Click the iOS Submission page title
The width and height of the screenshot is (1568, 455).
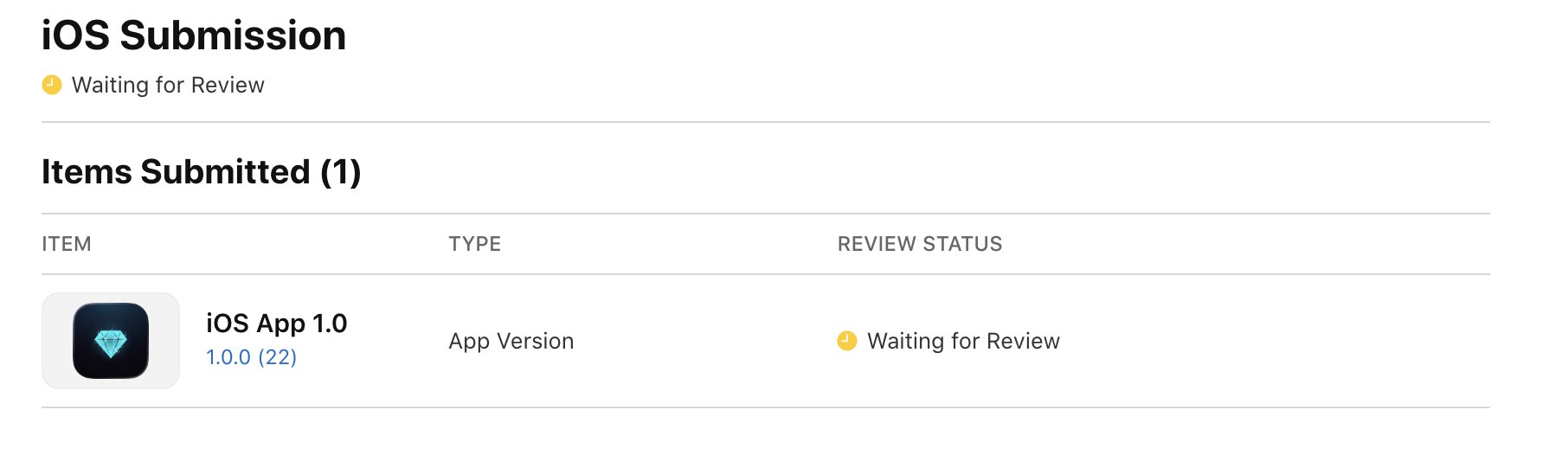point(194,36)
